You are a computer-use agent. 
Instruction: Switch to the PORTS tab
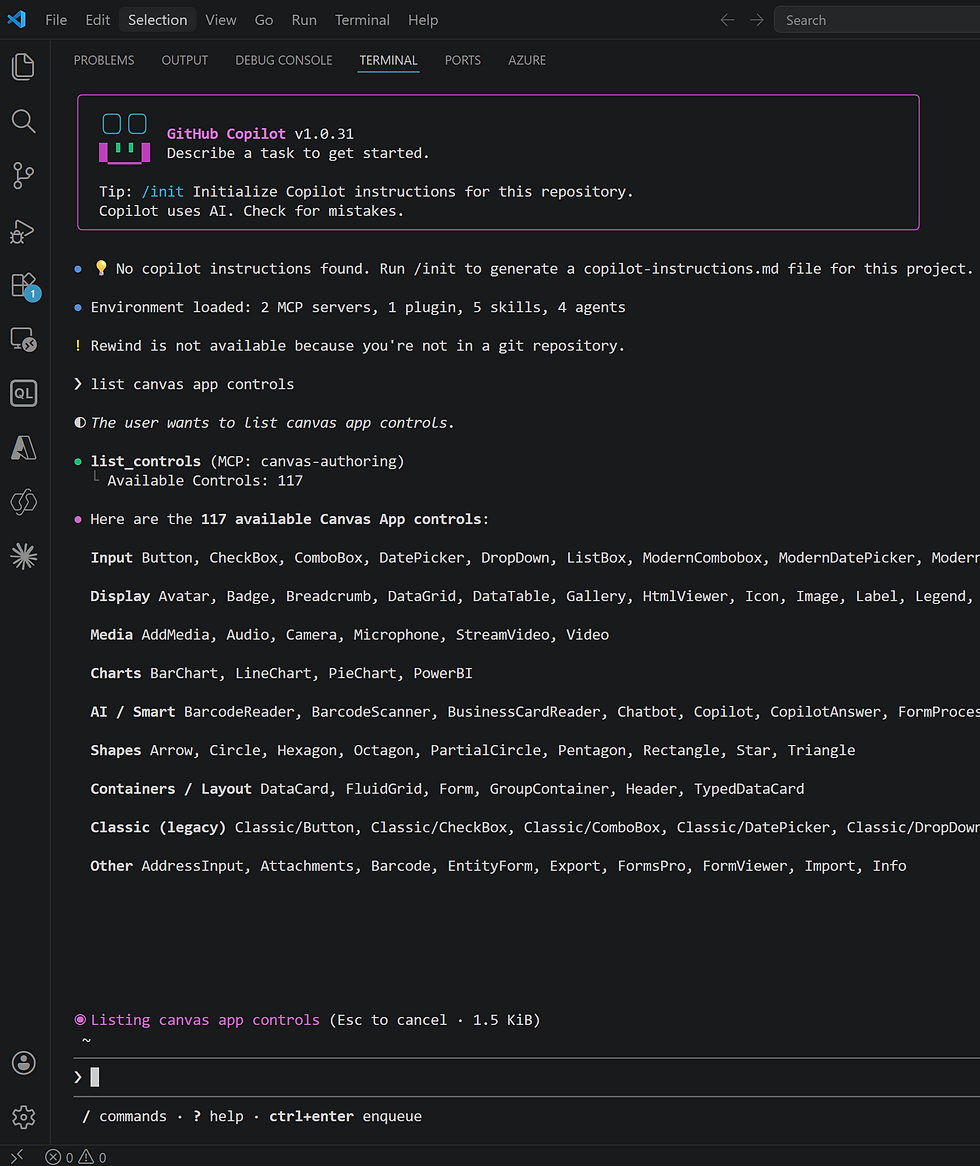pos(462,60)
